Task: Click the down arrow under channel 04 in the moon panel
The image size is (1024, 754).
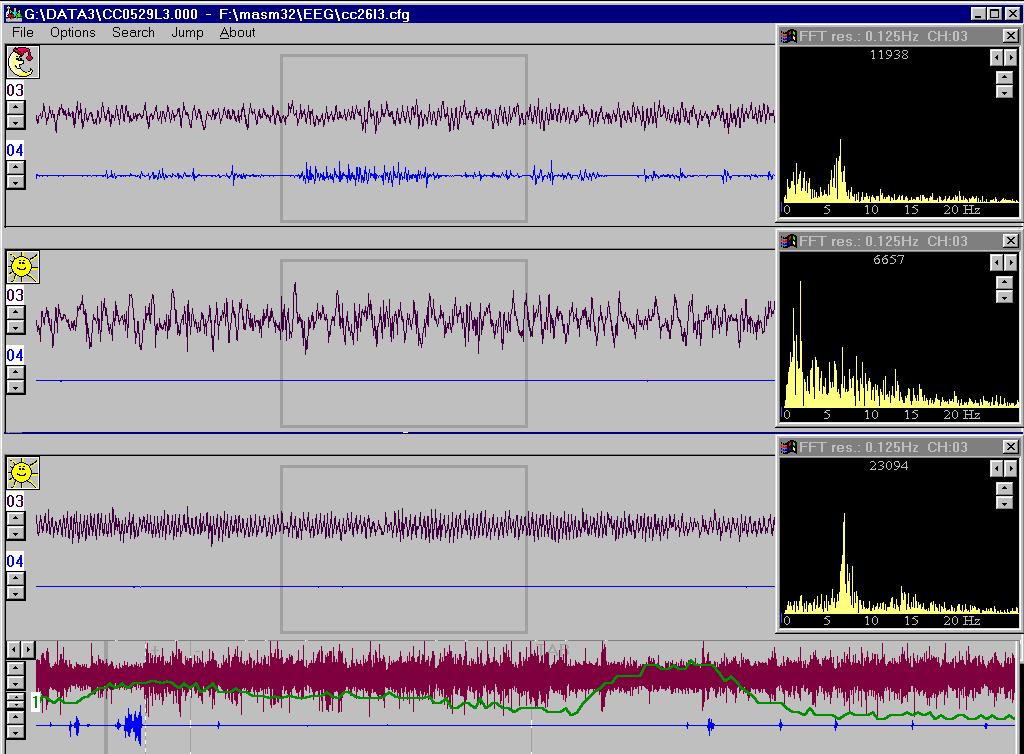Action: tap(16, 181)
